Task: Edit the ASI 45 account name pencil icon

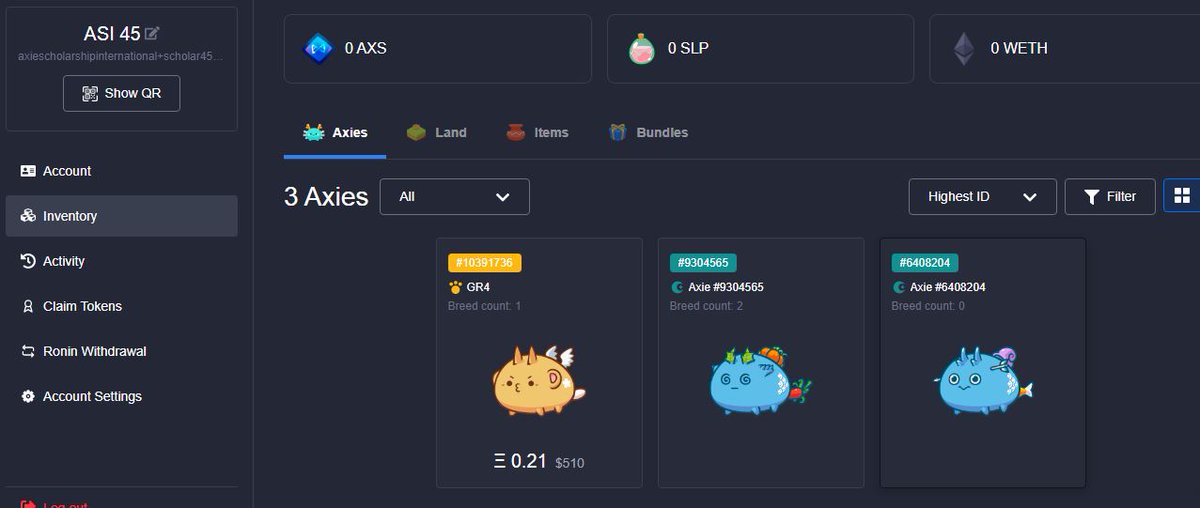Action: (152, 34)
